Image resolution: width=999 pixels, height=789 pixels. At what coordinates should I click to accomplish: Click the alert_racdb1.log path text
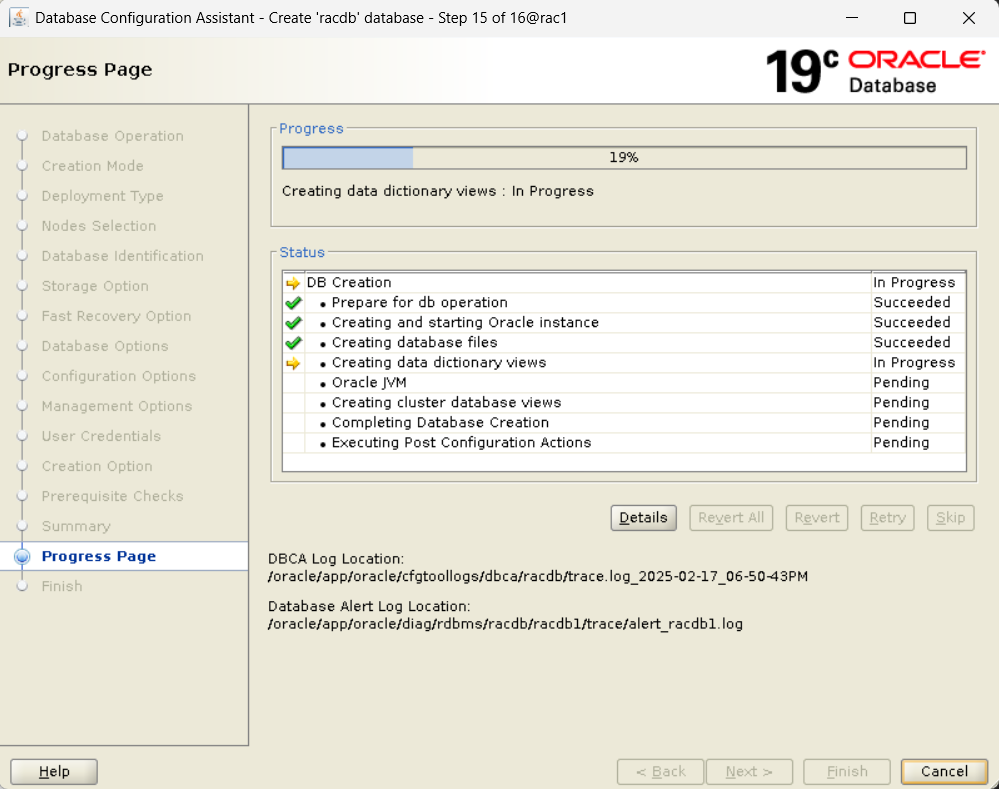(505, 624)
